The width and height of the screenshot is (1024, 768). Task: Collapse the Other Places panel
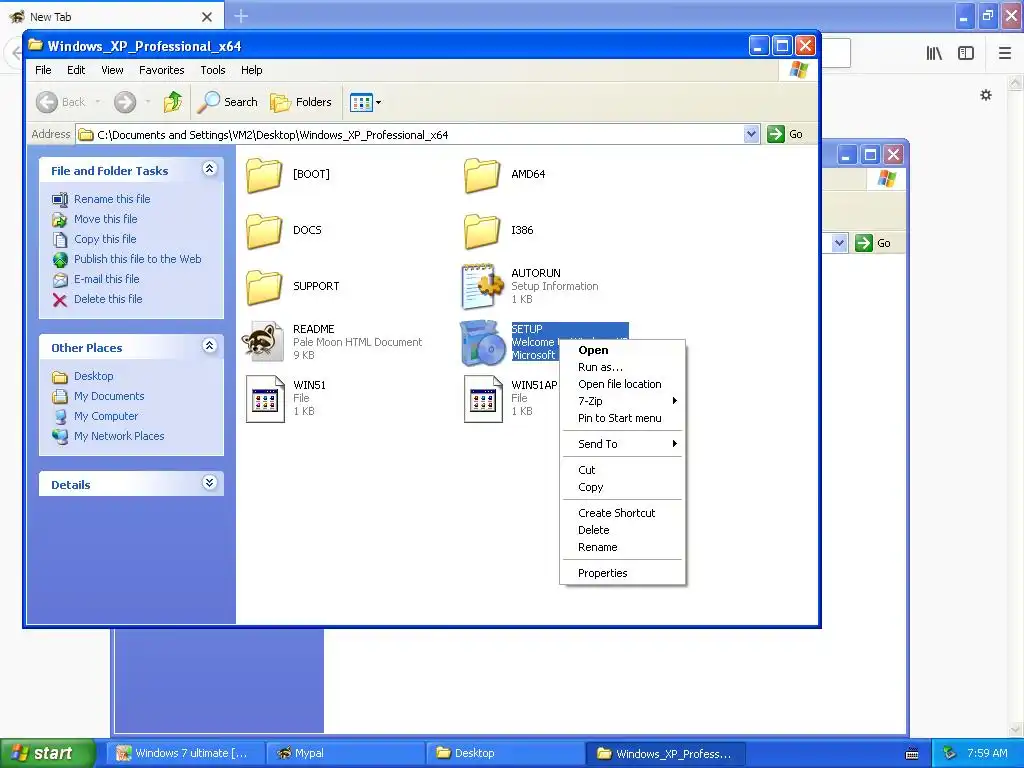pyautogui.click(x=209, y=346)
